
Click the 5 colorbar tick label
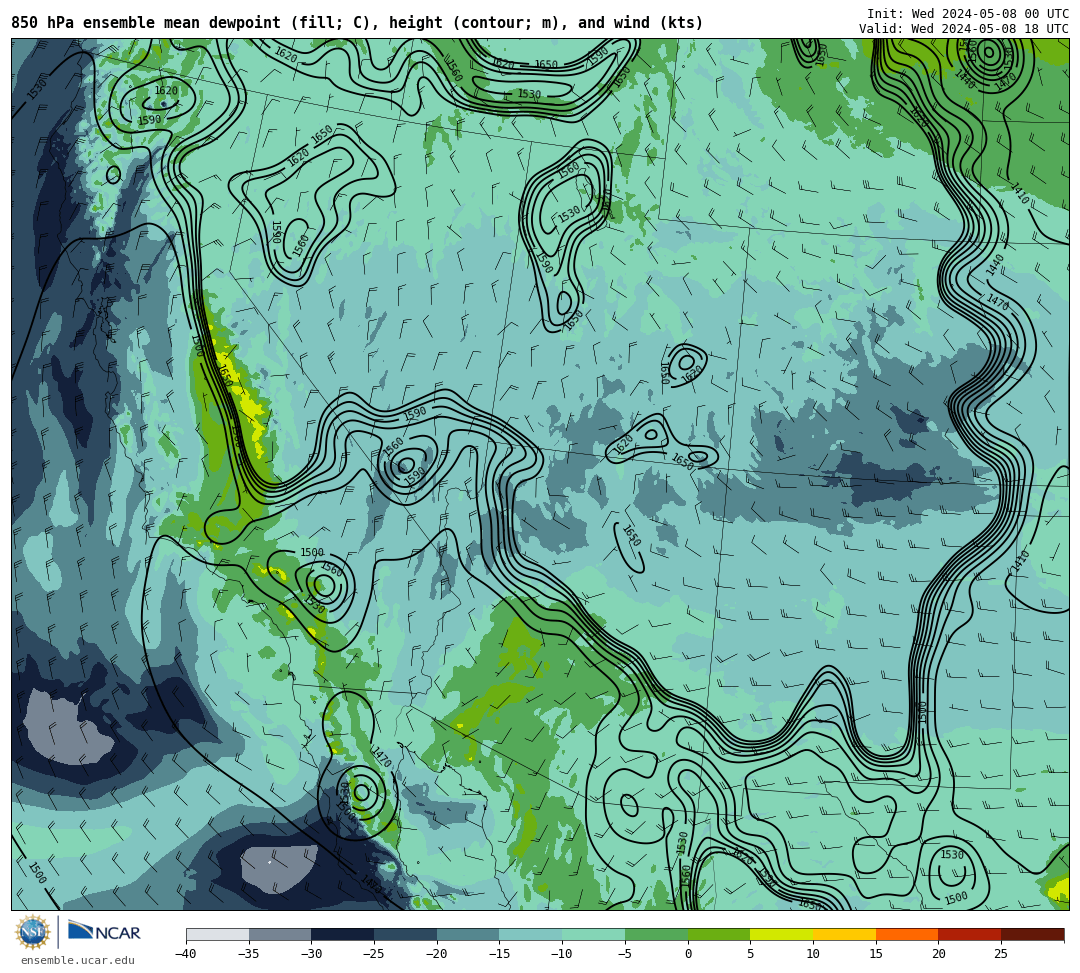(751, 954)
